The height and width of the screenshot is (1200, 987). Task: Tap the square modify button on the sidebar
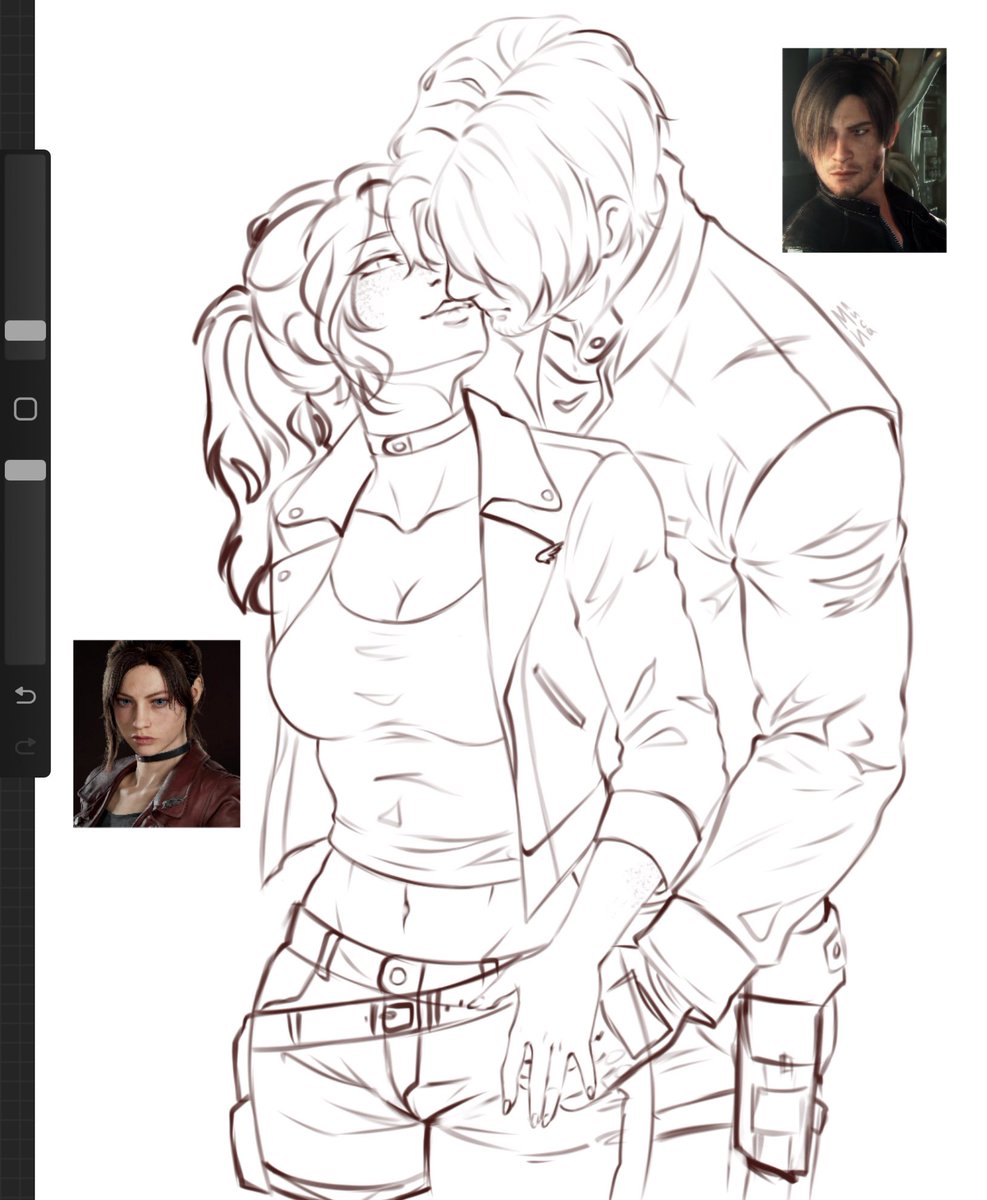click(x=25, y=409)
